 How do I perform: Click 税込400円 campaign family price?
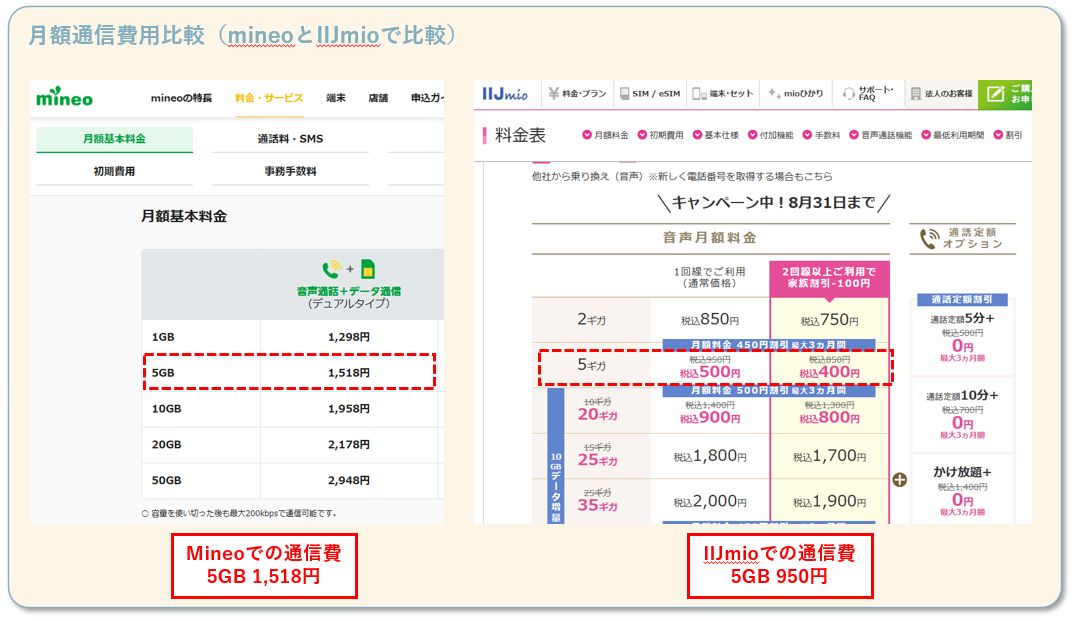(829, 373)
